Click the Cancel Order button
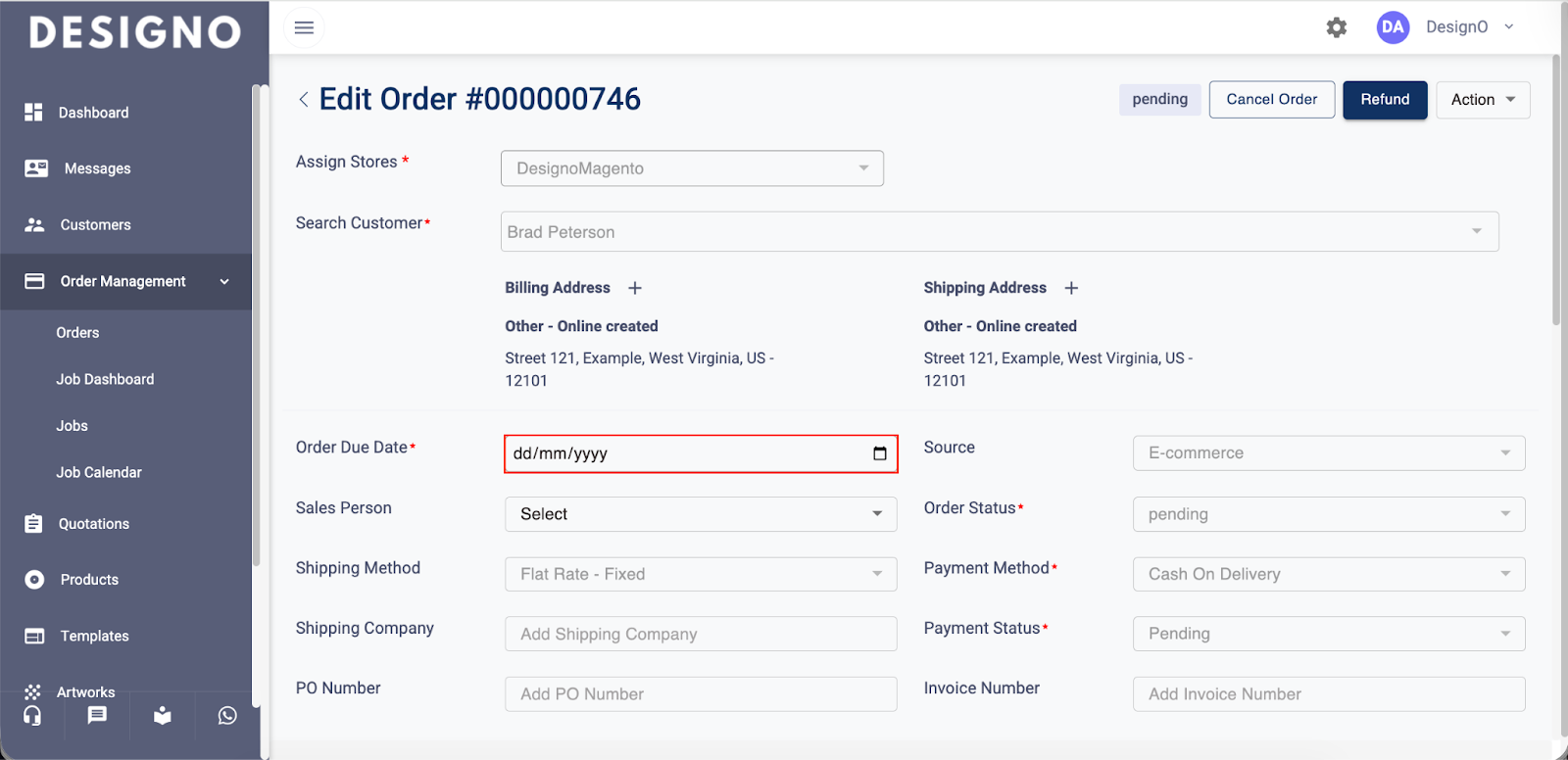This screenshot has height=760, width=1568. pos(1271,100)
